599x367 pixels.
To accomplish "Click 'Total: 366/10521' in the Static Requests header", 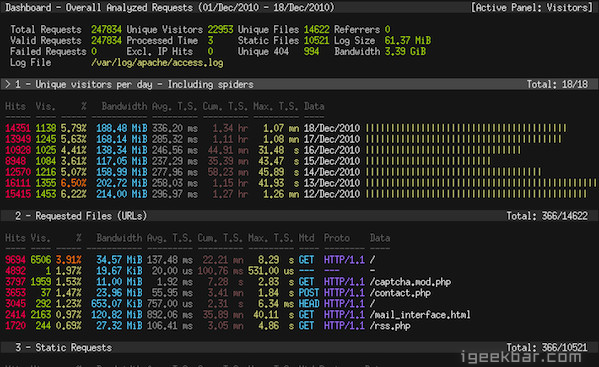I will pyautogui.click(x=547, y=347).
